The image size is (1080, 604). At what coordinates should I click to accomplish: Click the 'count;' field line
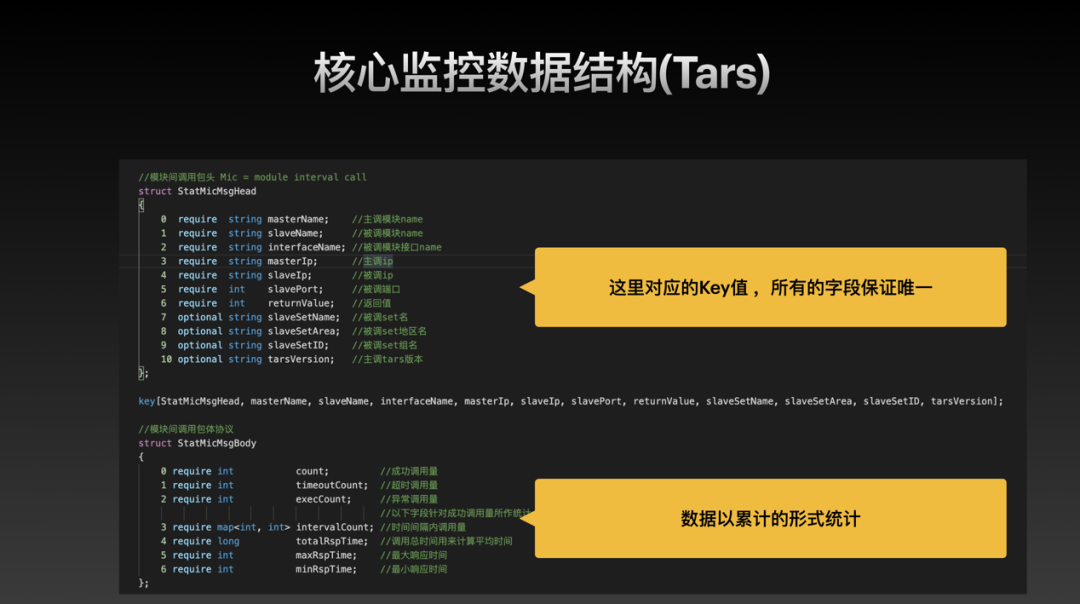click(299, 471)
